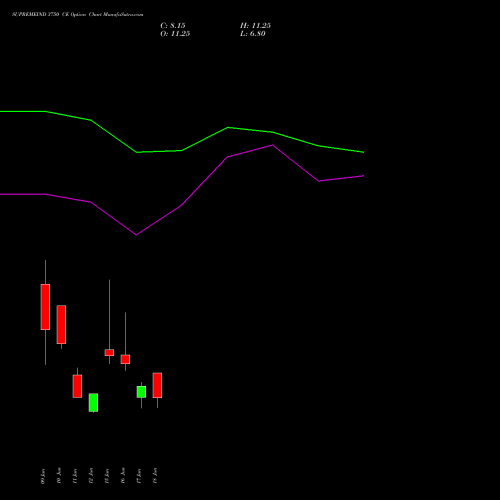Screen dimensions: 500x500
Task: Click the 12 Jun date label
Action: click(x=91, y=476)
